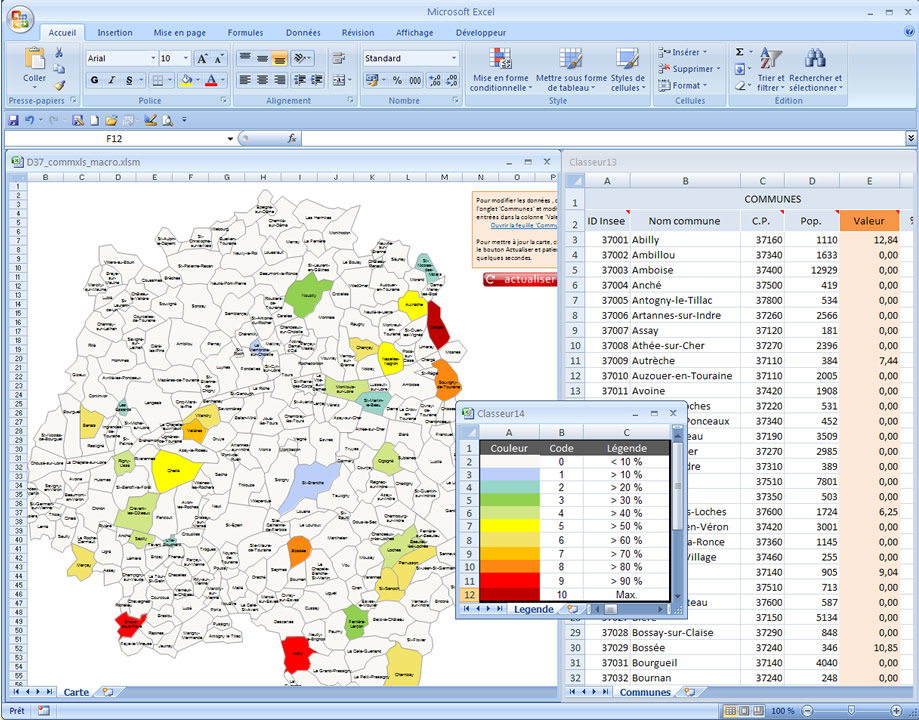
Task: Click the fx insert function icon
Action: pos(291,138)
